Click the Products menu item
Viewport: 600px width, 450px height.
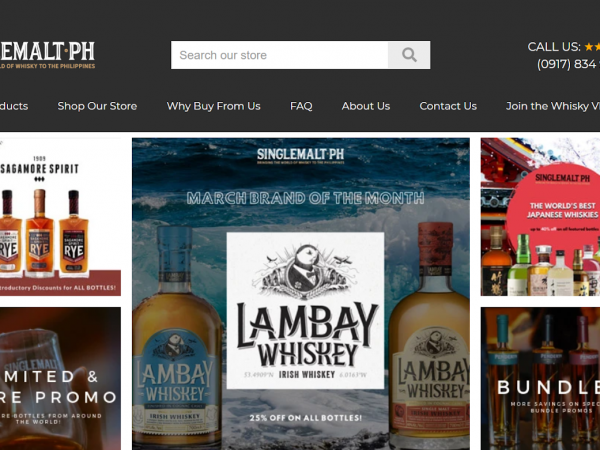[x=13, y=106]
